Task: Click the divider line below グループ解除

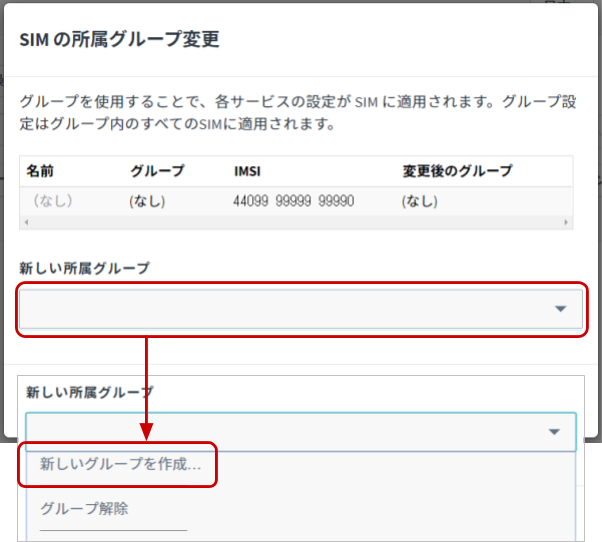Action: click(x=113, y=530)
